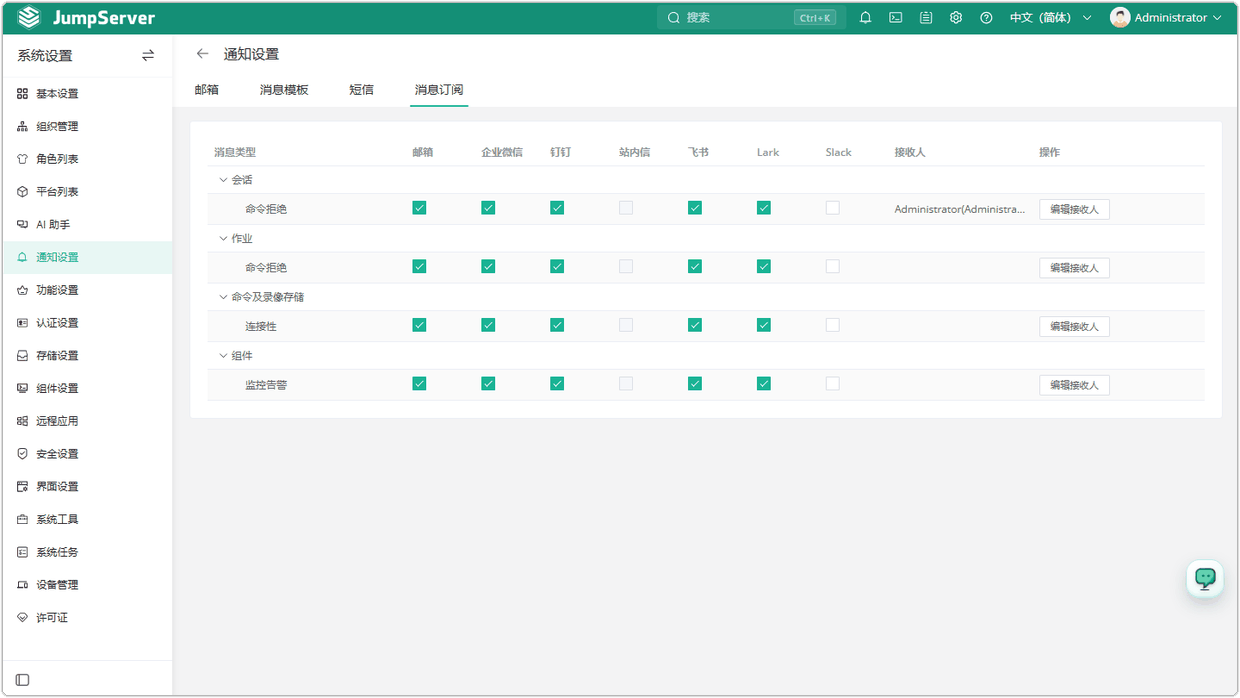Viewport: 1240px width, 698px height.
Task: Switch to the 消息模板 tab
Action: tap(284, 90)
